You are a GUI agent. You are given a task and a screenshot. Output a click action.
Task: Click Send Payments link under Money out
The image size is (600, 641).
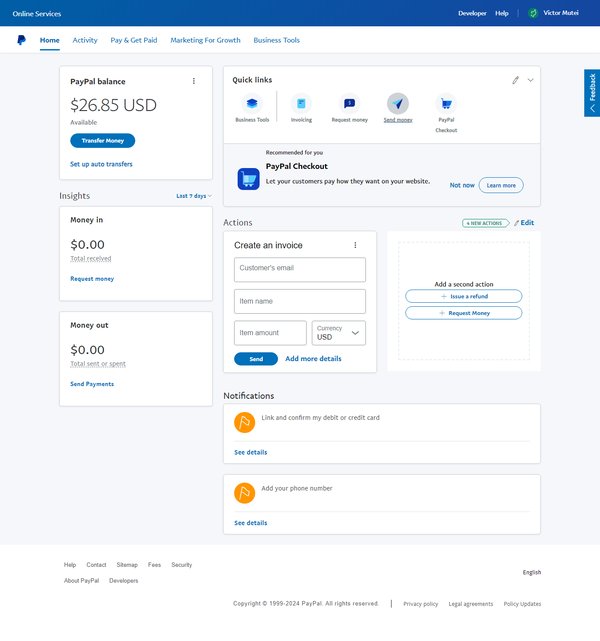click(92, 384)
